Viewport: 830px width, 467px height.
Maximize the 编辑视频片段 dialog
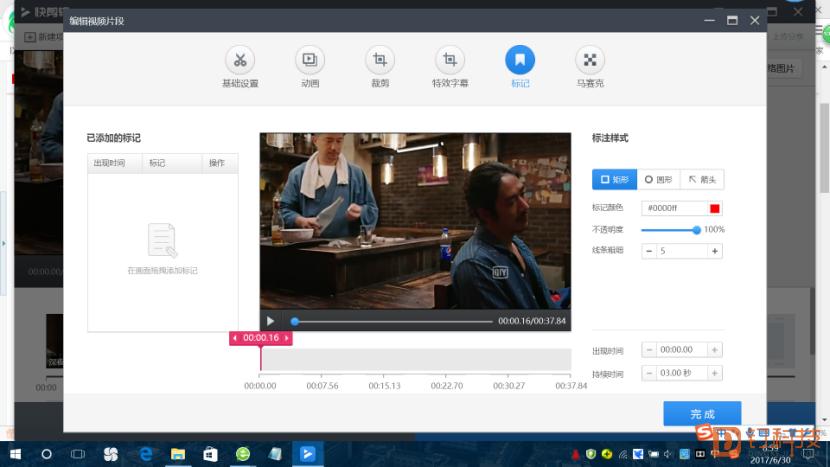pyautogui.click(x=732, y=21)
